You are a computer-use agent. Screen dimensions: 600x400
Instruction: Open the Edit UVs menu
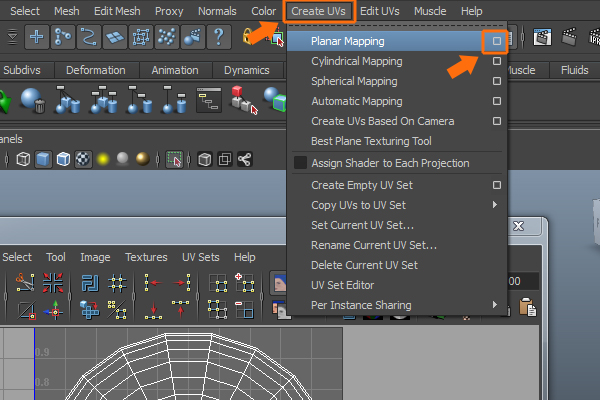tap(381, 11)
